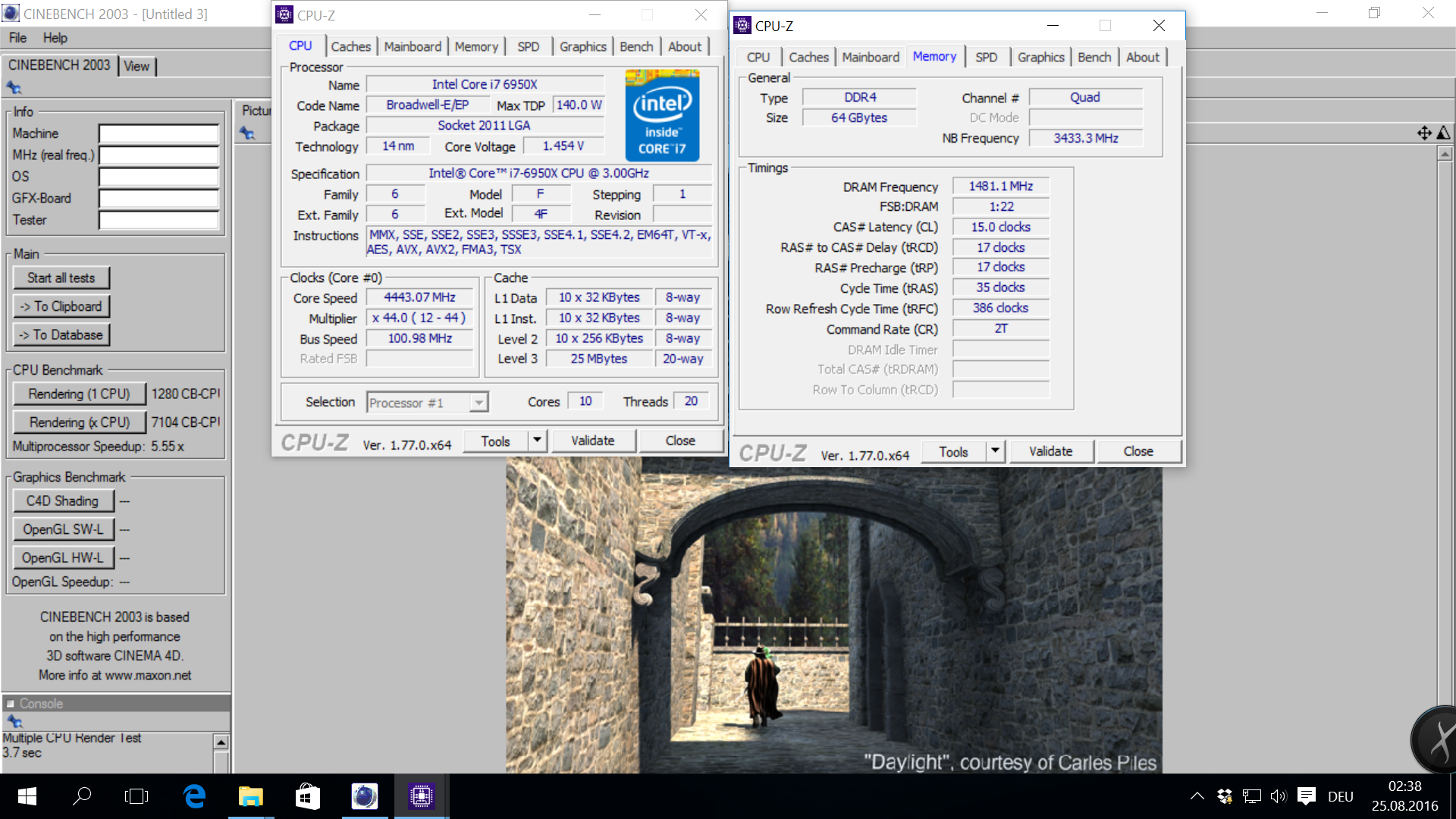Click the pin icon under CINEBENCH 2003 tab
Viewport: 1456px width, 819px height.
[14, 87]
